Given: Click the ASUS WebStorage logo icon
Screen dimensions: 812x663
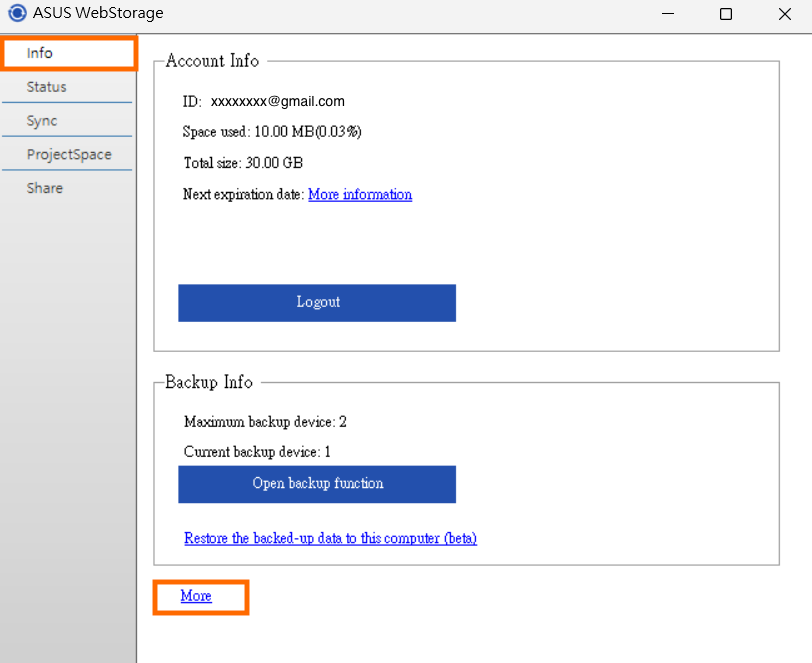Looking at the screenshot, I should click(17, 13).
